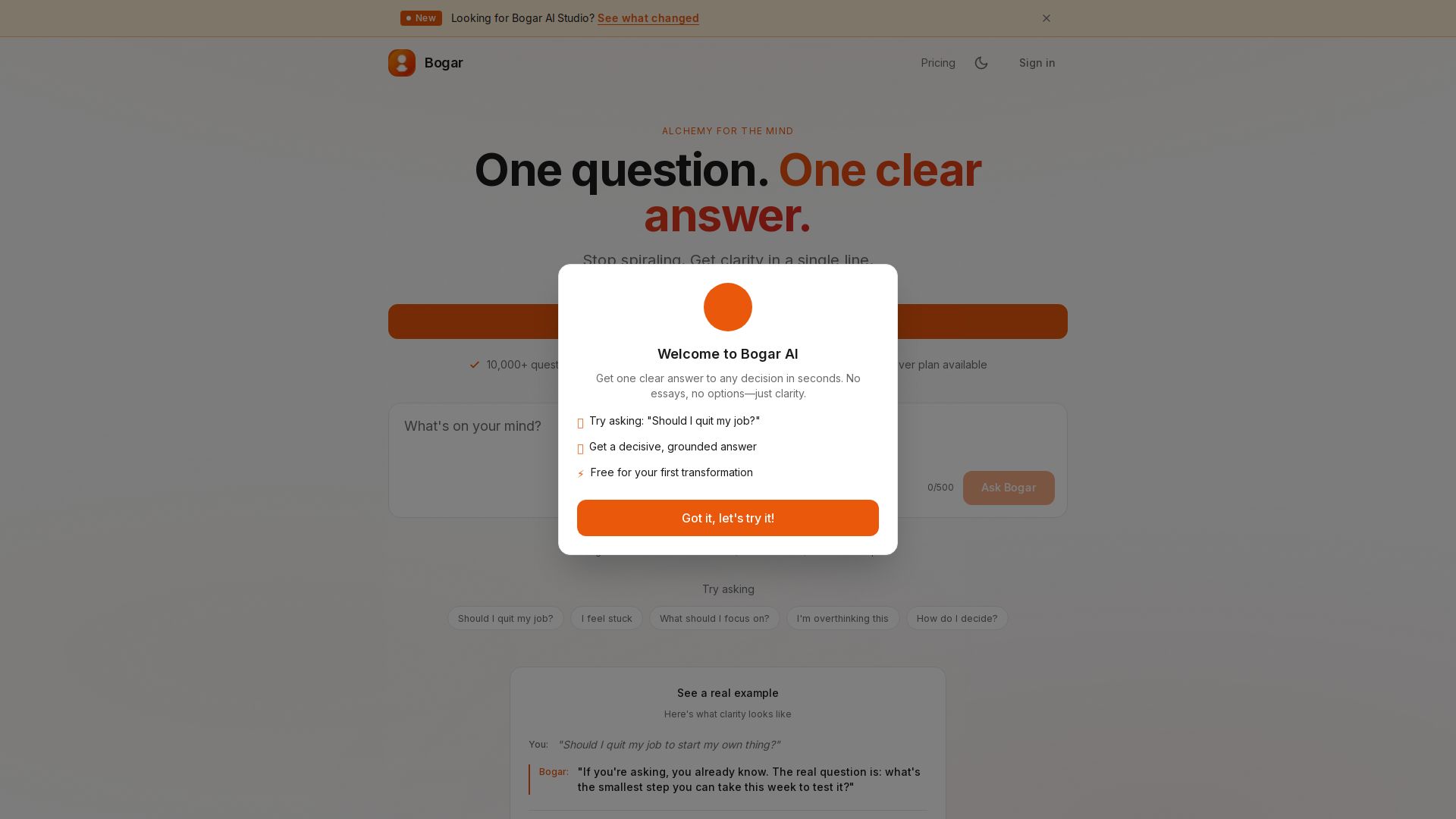Click Sign in in the header
The width and height of the screenshot is (1456, 819).
coord(1037,63)
